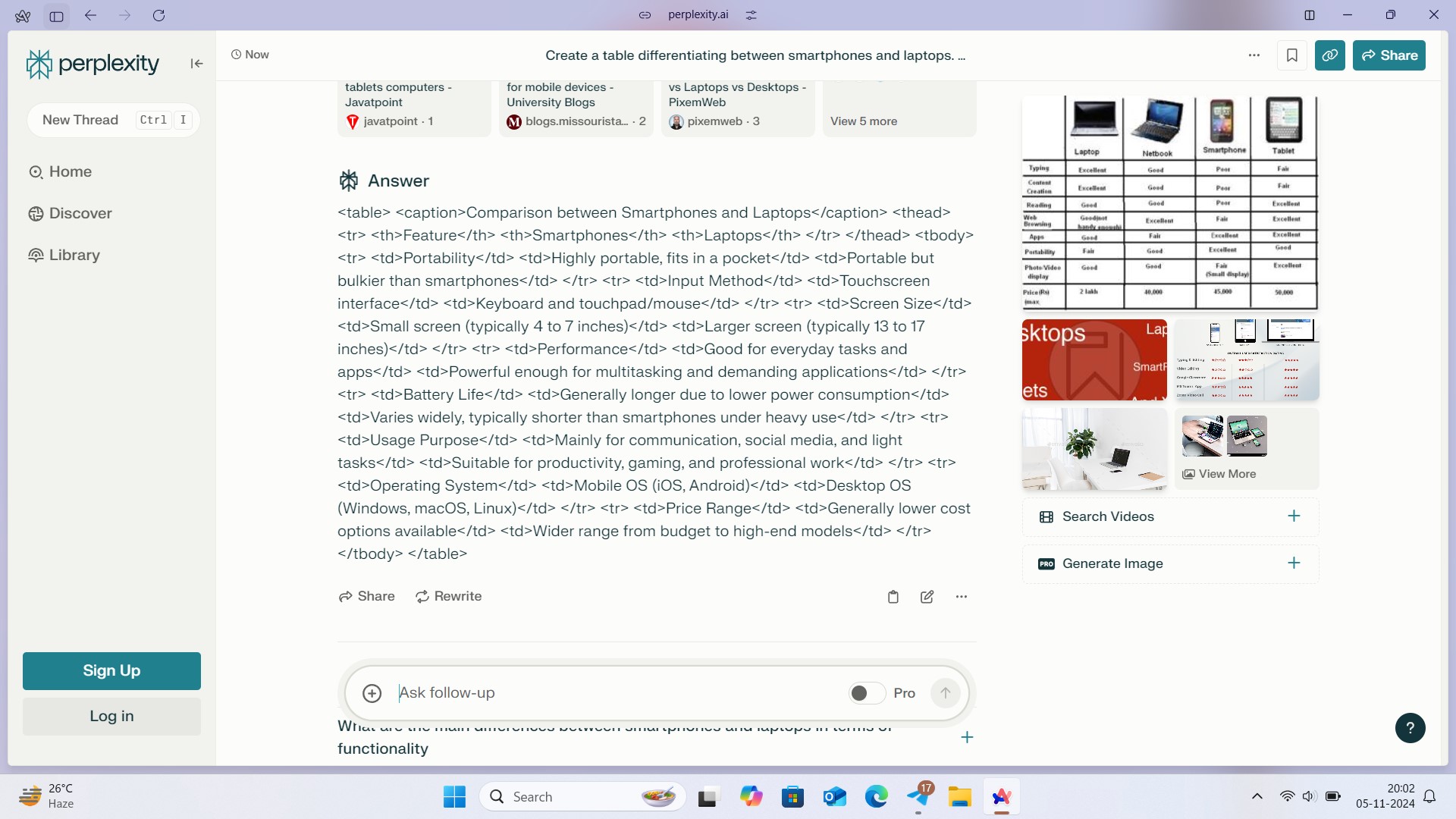Click the perplexity.ai address bar

(x=698, y=15)
